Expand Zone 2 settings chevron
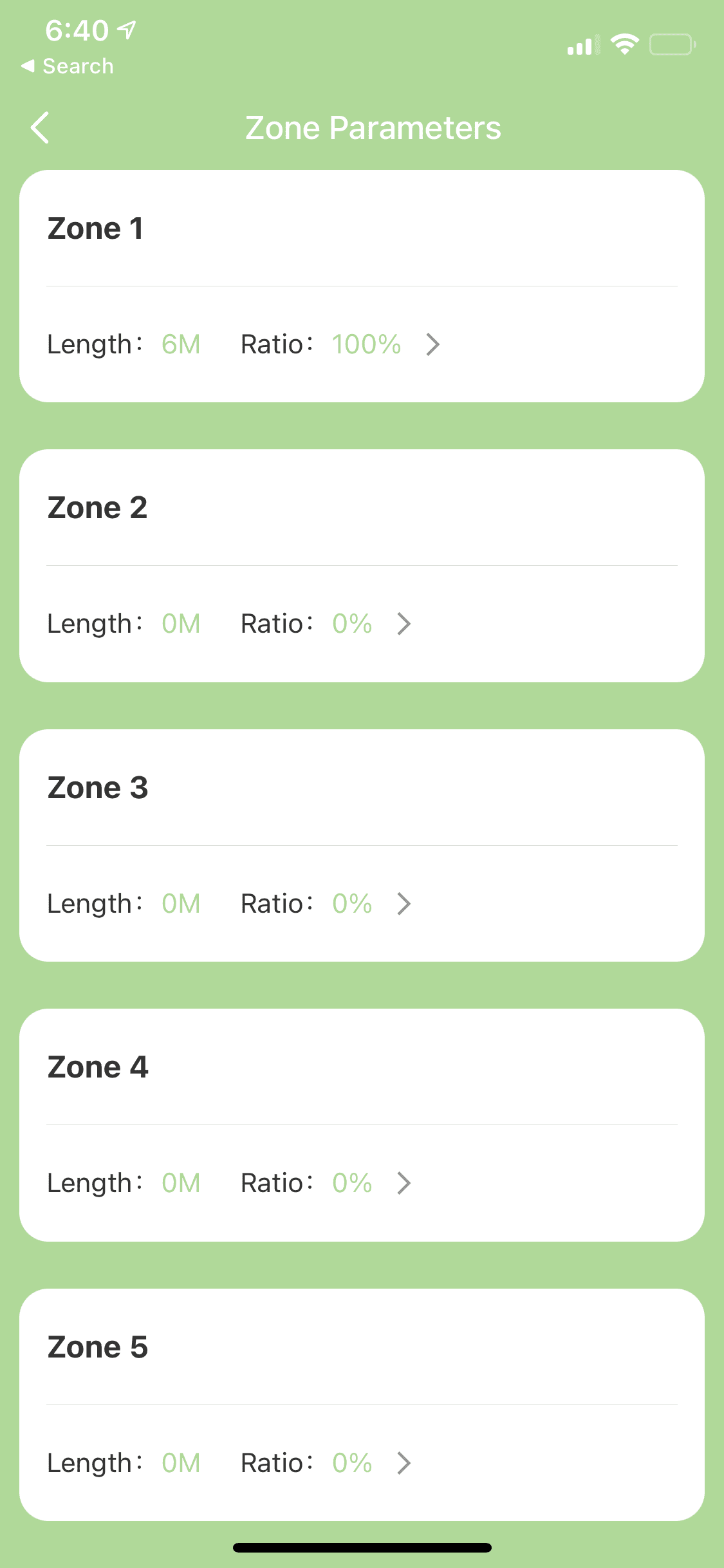This screenshot has height=1568, width=724. coord(404,624)
